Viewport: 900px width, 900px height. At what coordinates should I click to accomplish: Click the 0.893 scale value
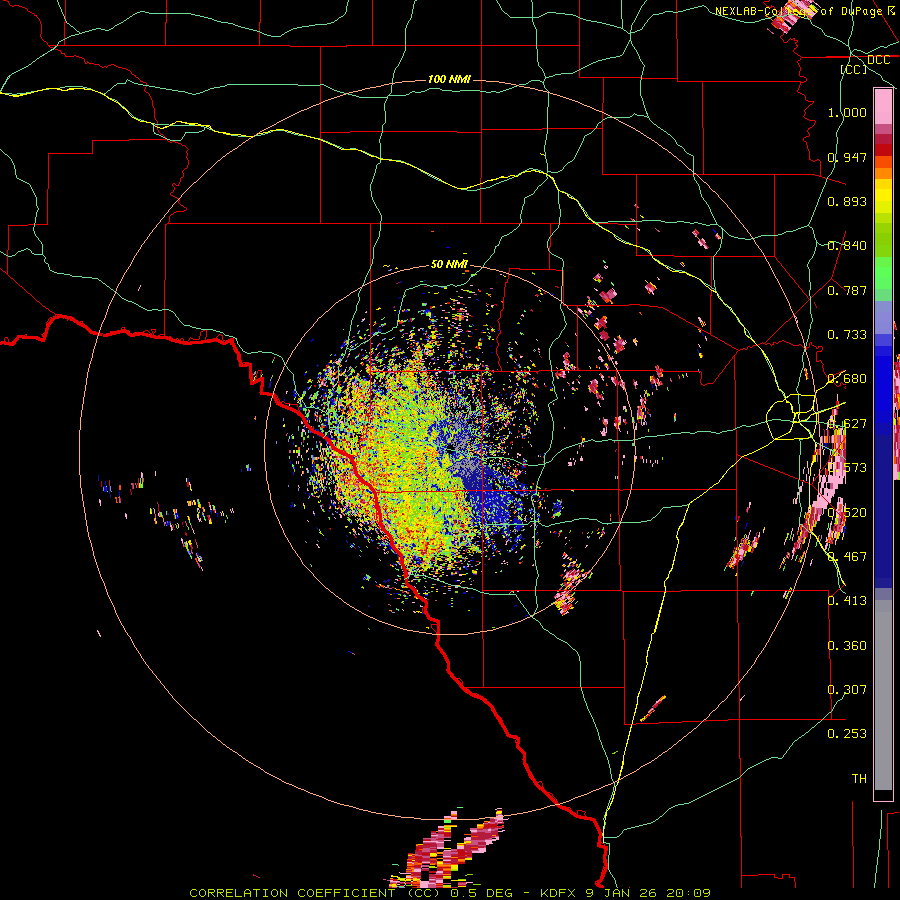coord(847,201)
